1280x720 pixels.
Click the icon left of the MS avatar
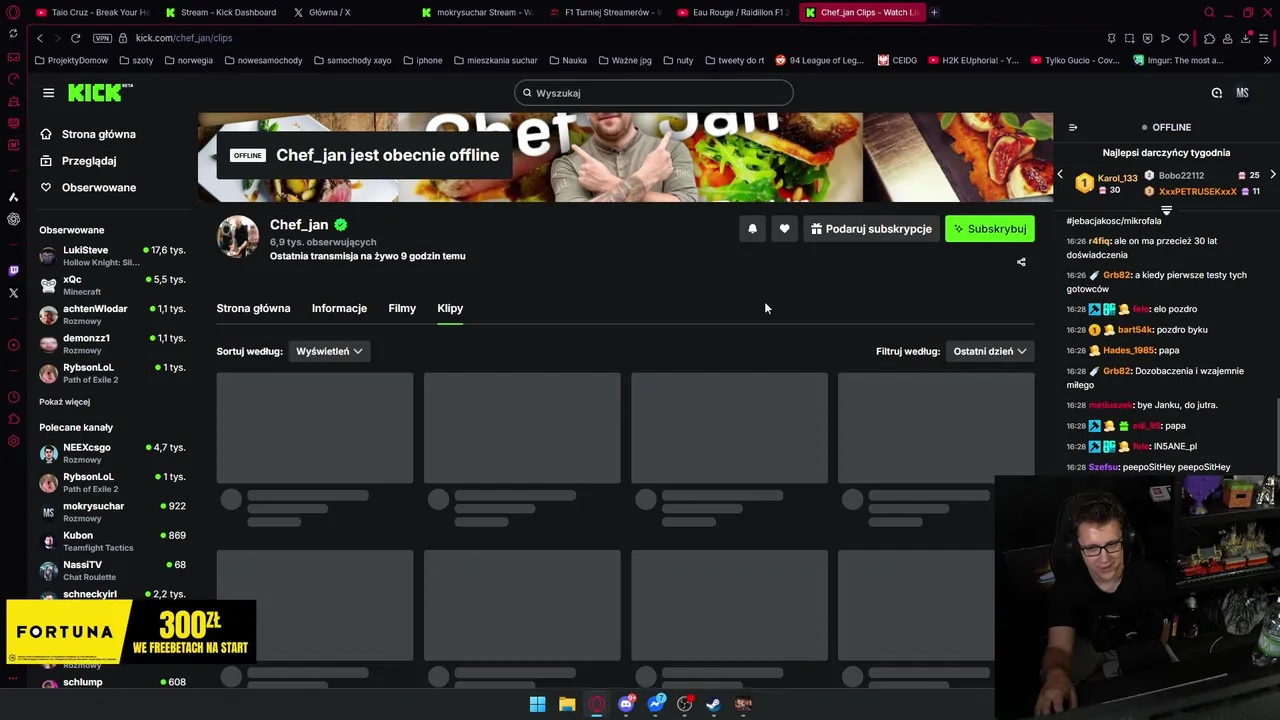(1217, 93)
